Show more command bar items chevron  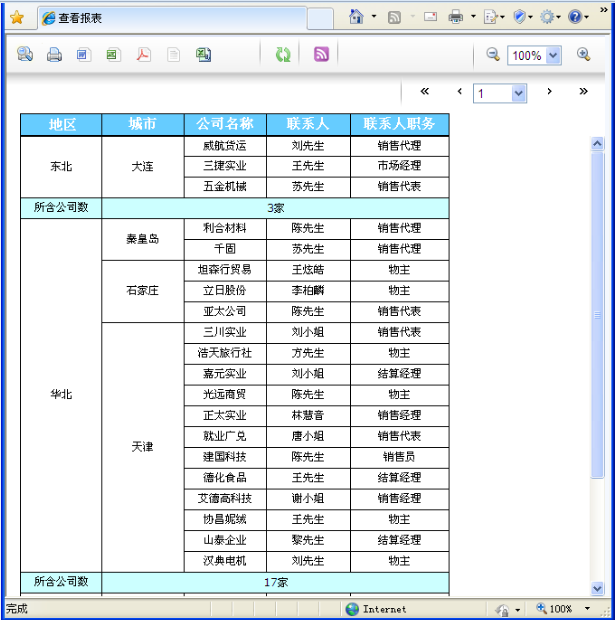click(604, 9)
